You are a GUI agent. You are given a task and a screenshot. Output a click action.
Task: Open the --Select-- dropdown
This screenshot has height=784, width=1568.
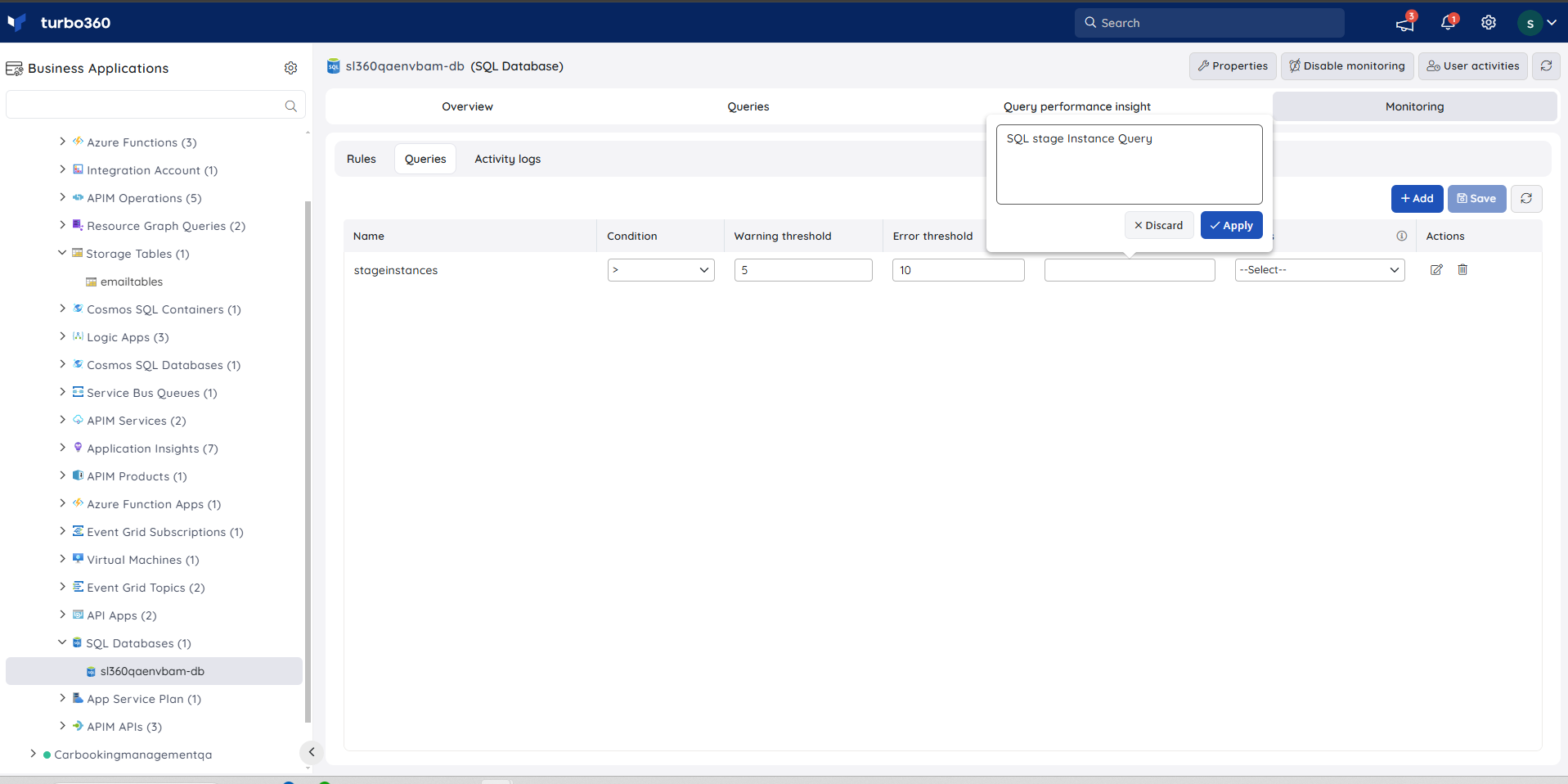1319,270
